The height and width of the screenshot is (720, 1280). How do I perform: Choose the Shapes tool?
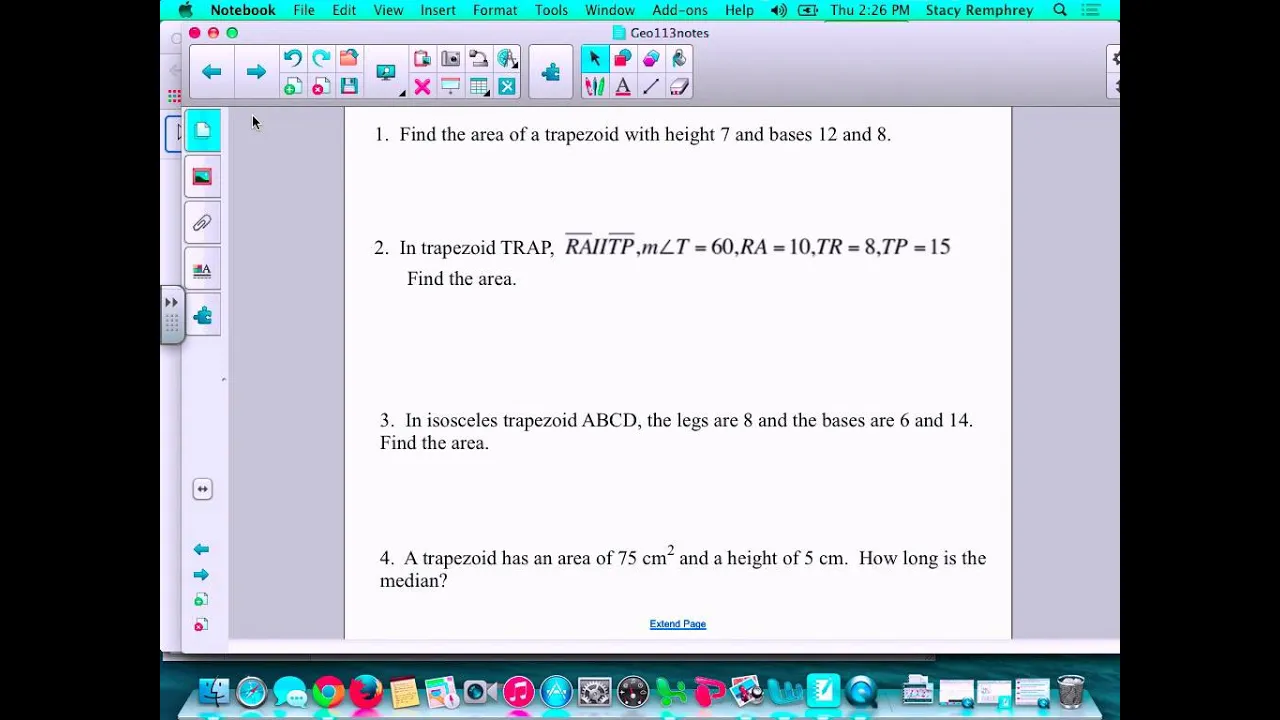(x=623, y=59)
